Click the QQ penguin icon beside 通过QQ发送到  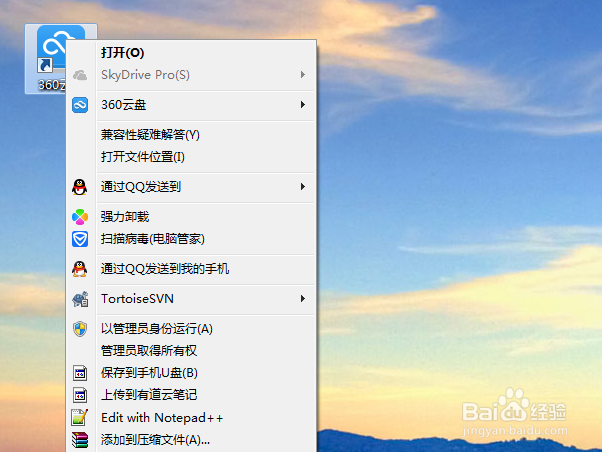click(79, 187)
